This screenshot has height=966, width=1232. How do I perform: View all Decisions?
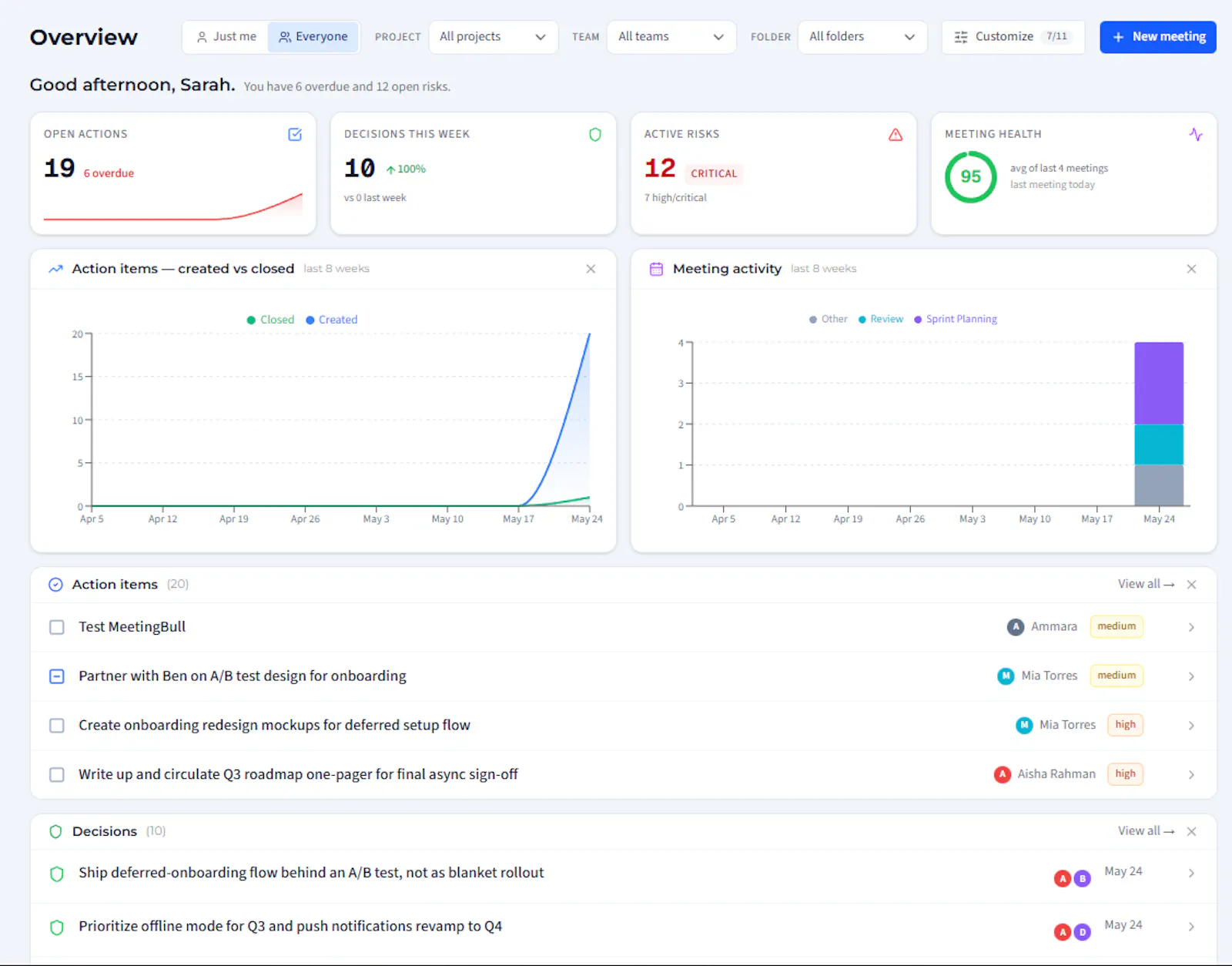pos(1146,830)
